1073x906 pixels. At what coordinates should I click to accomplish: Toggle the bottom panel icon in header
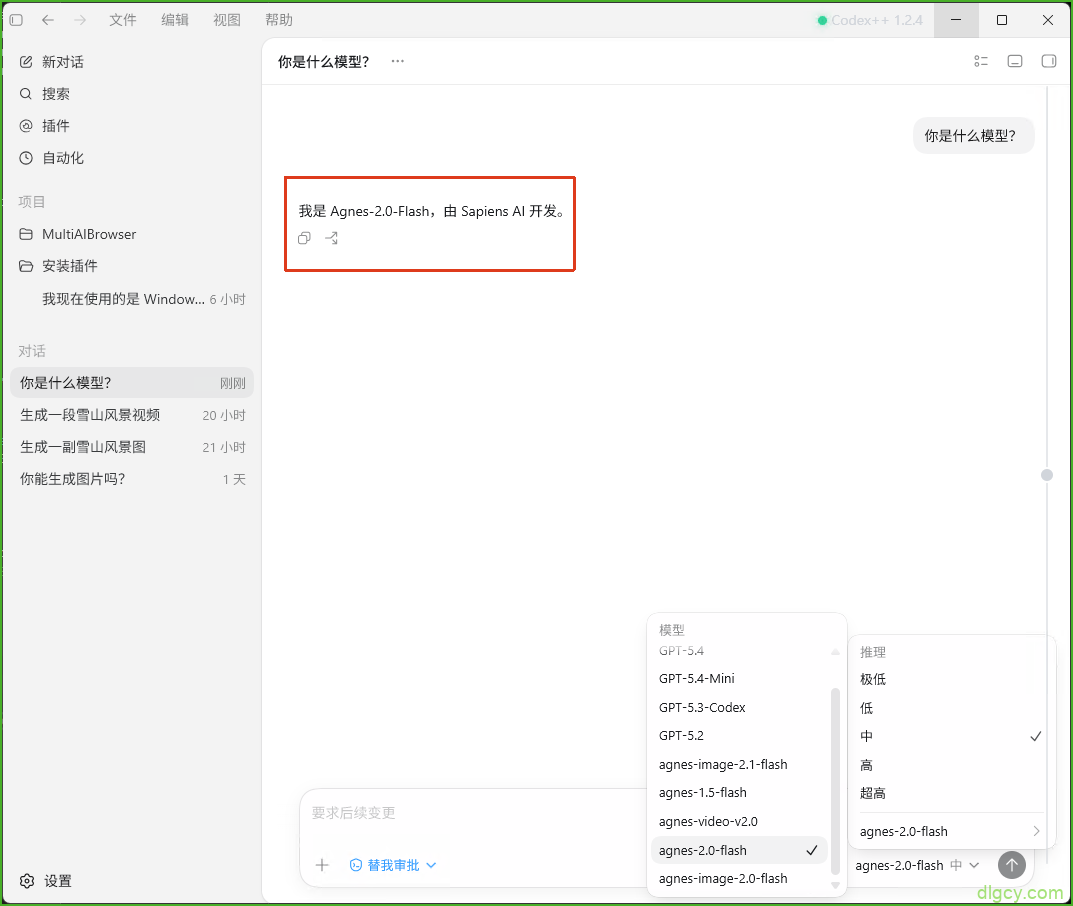tap(1015, 61)
